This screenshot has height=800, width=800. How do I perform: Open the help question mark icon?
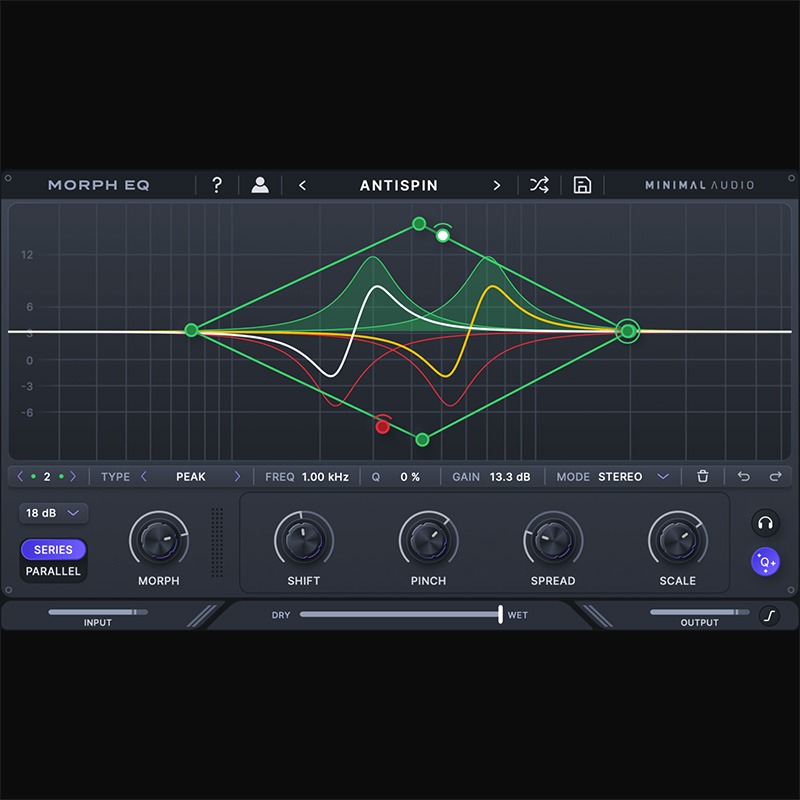[x=217, y=185]
